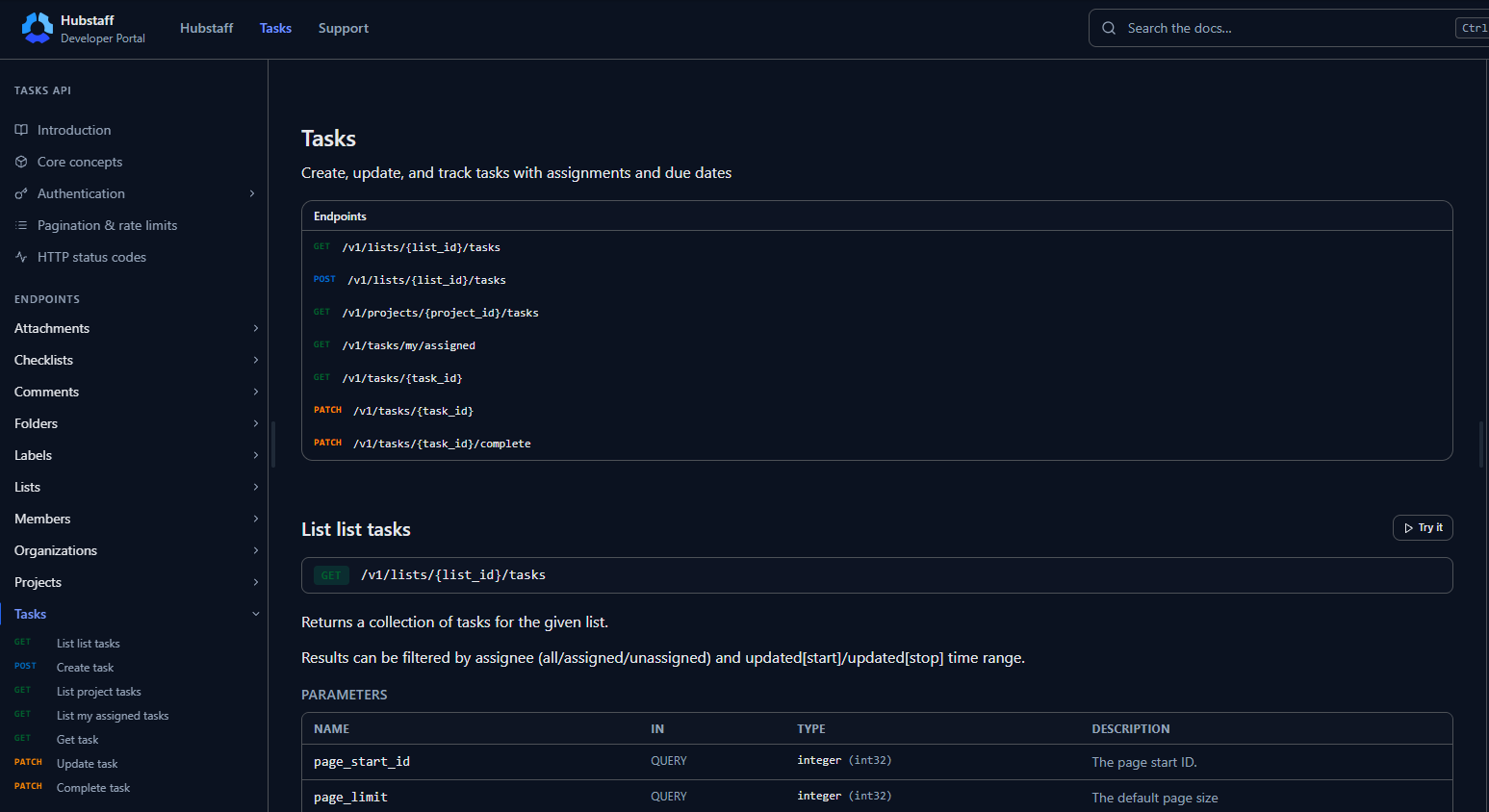Expand the Projects endpoints
The image size is (1489, 812).
click(256, 582)
